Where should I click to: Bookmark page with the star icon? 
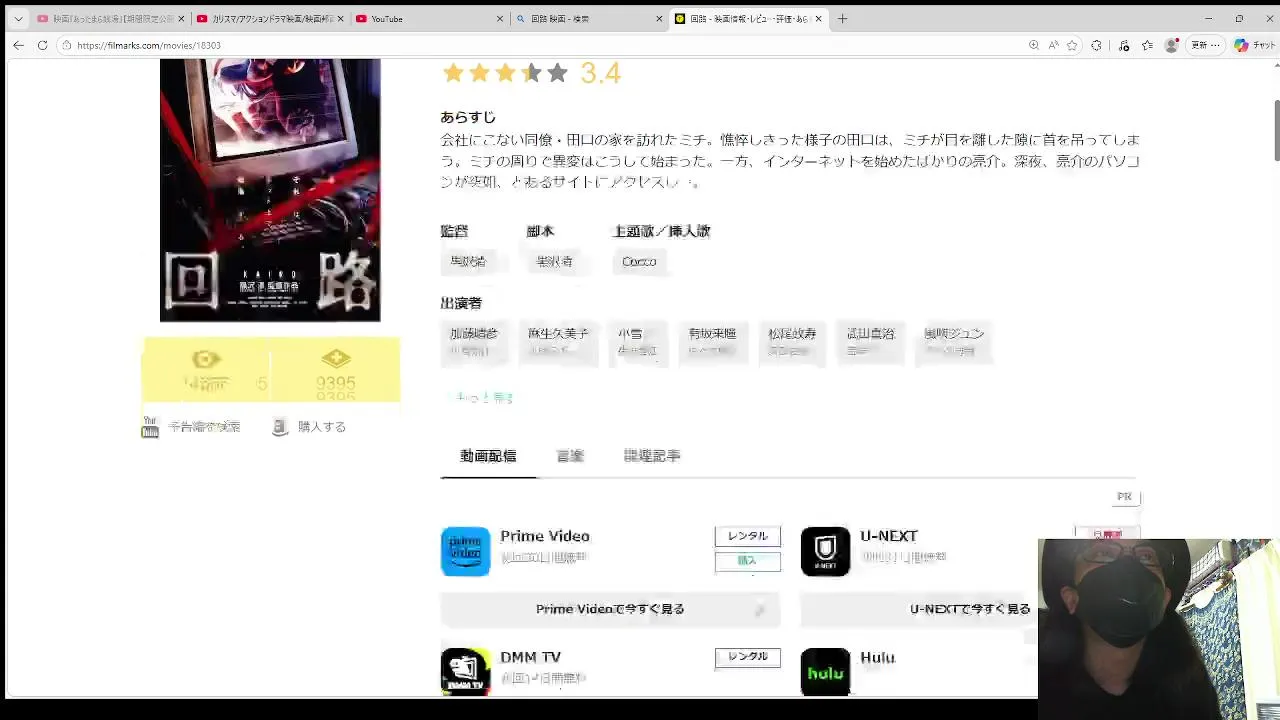[1072, 45]
